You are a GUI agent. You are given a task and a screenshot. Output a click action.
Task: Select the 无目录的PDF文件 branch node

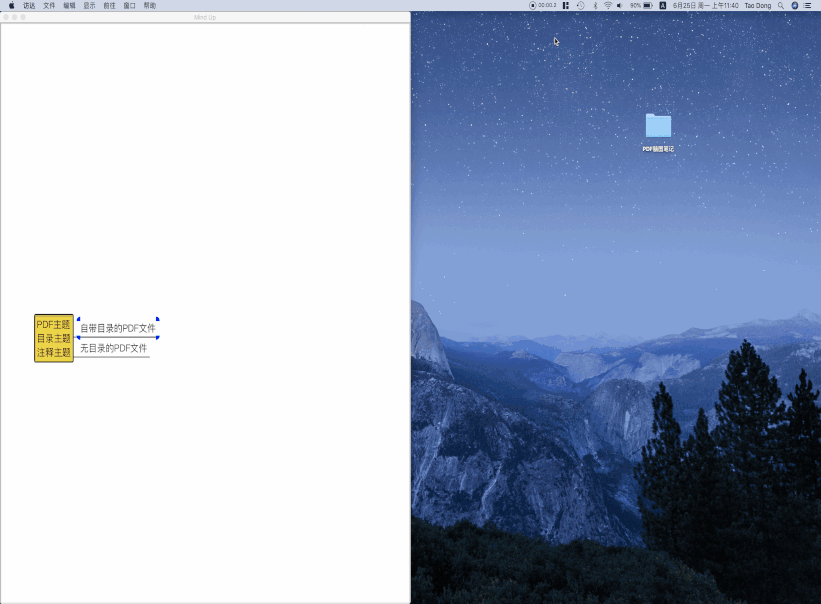click(113, 348)
